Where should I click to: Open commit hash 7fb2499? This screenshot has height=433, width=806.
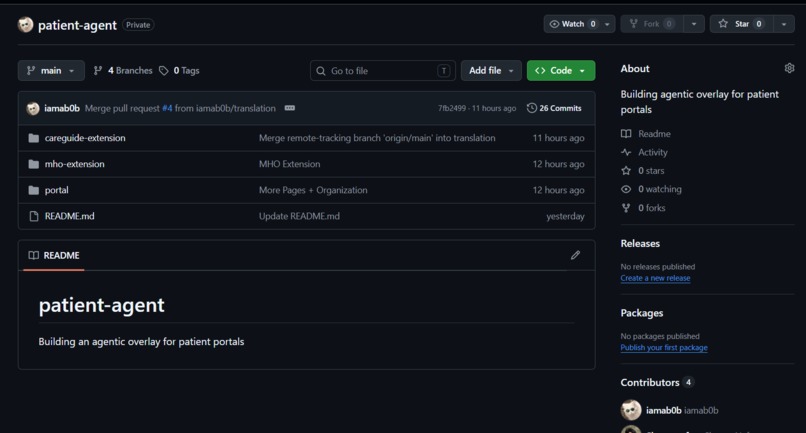452,108
